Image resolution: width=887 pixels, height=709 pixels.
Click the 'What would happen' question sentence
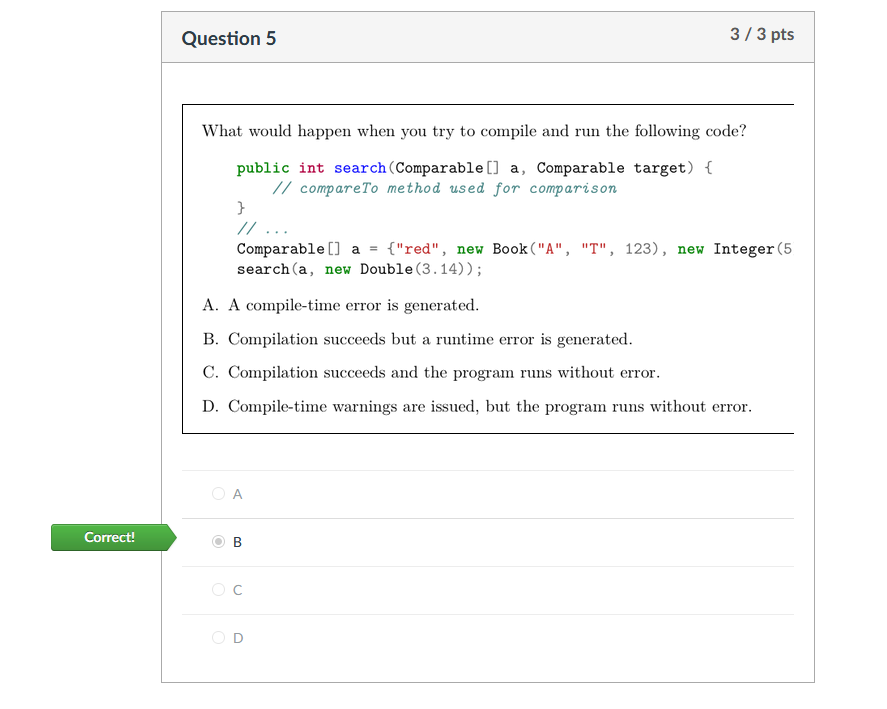click(x=474, y=131)
